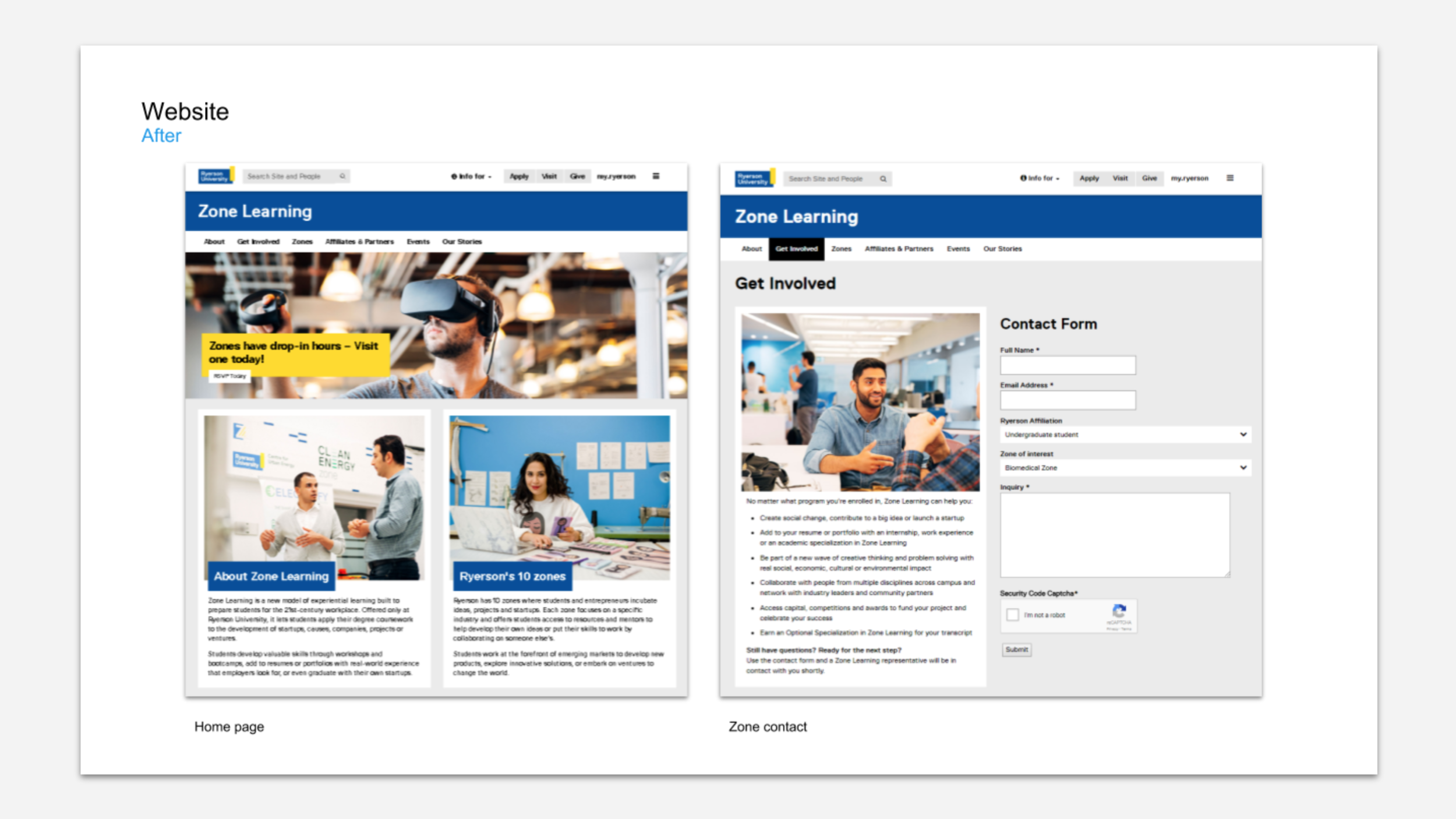Screen dimensions: 1456x819
Task: Select the Get Involved tab on the contact page
Action: click(x=796, y=249)
